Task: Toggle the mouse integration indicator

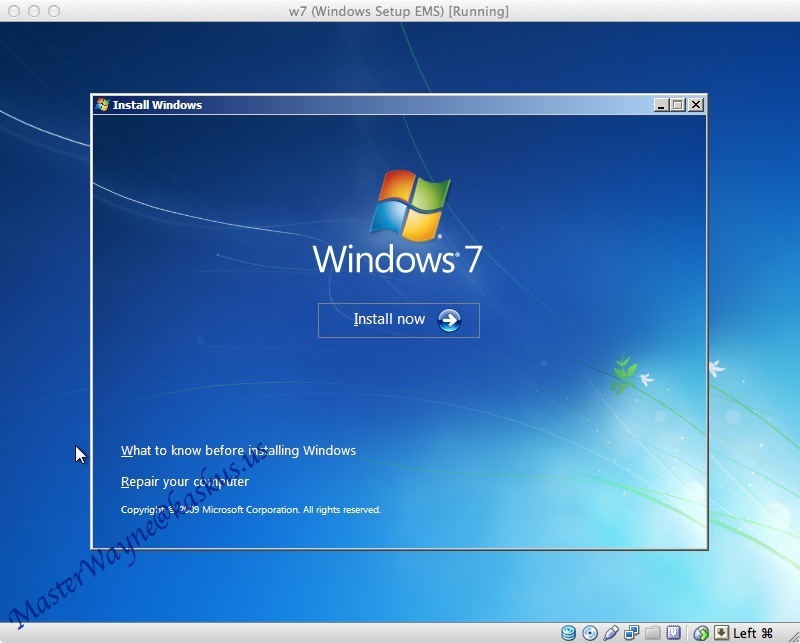Action: pos(701,633)
